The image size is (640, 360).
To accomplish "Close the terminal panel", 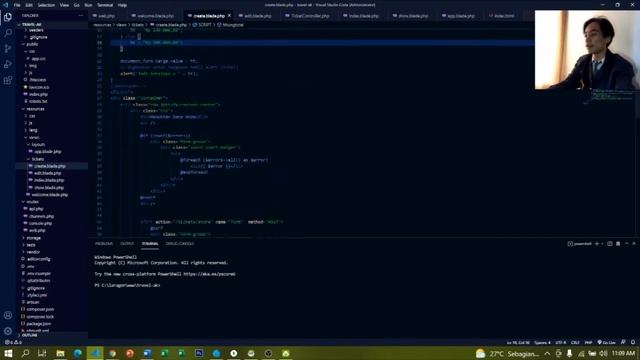I will click(634, 244).
